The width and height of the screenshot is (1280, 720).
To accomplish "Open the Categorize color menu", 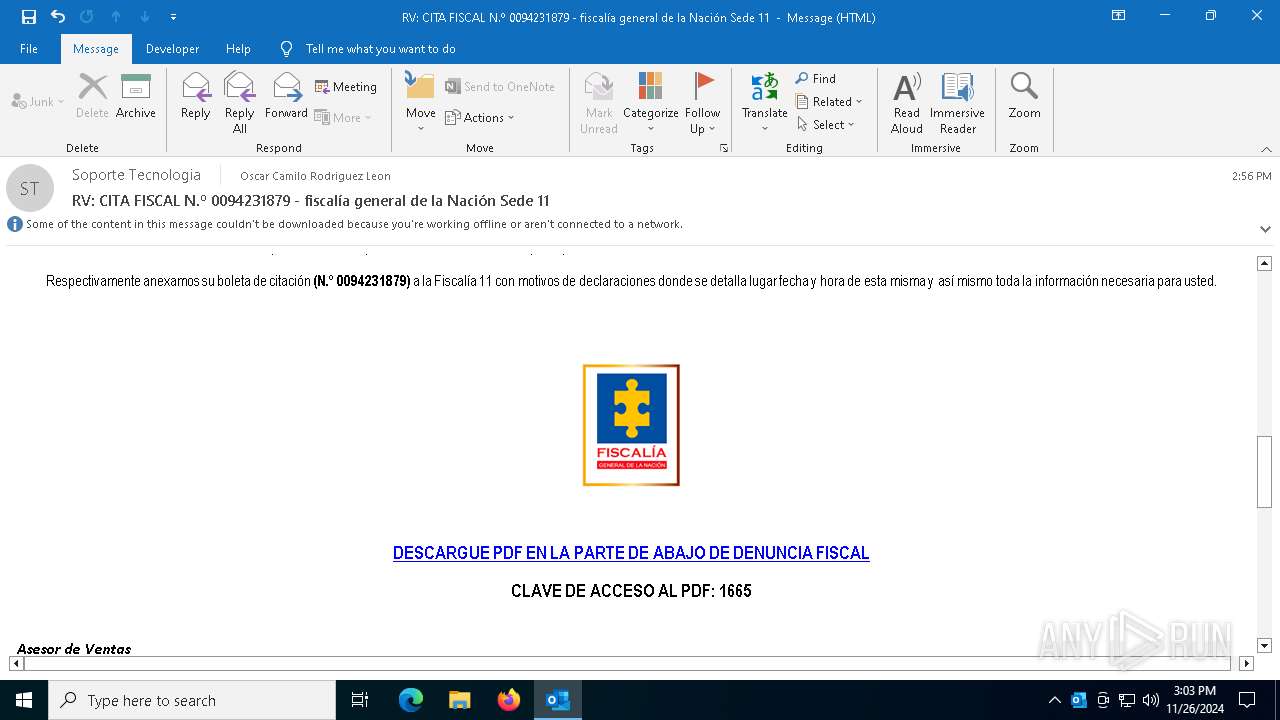I will (651, 103).
